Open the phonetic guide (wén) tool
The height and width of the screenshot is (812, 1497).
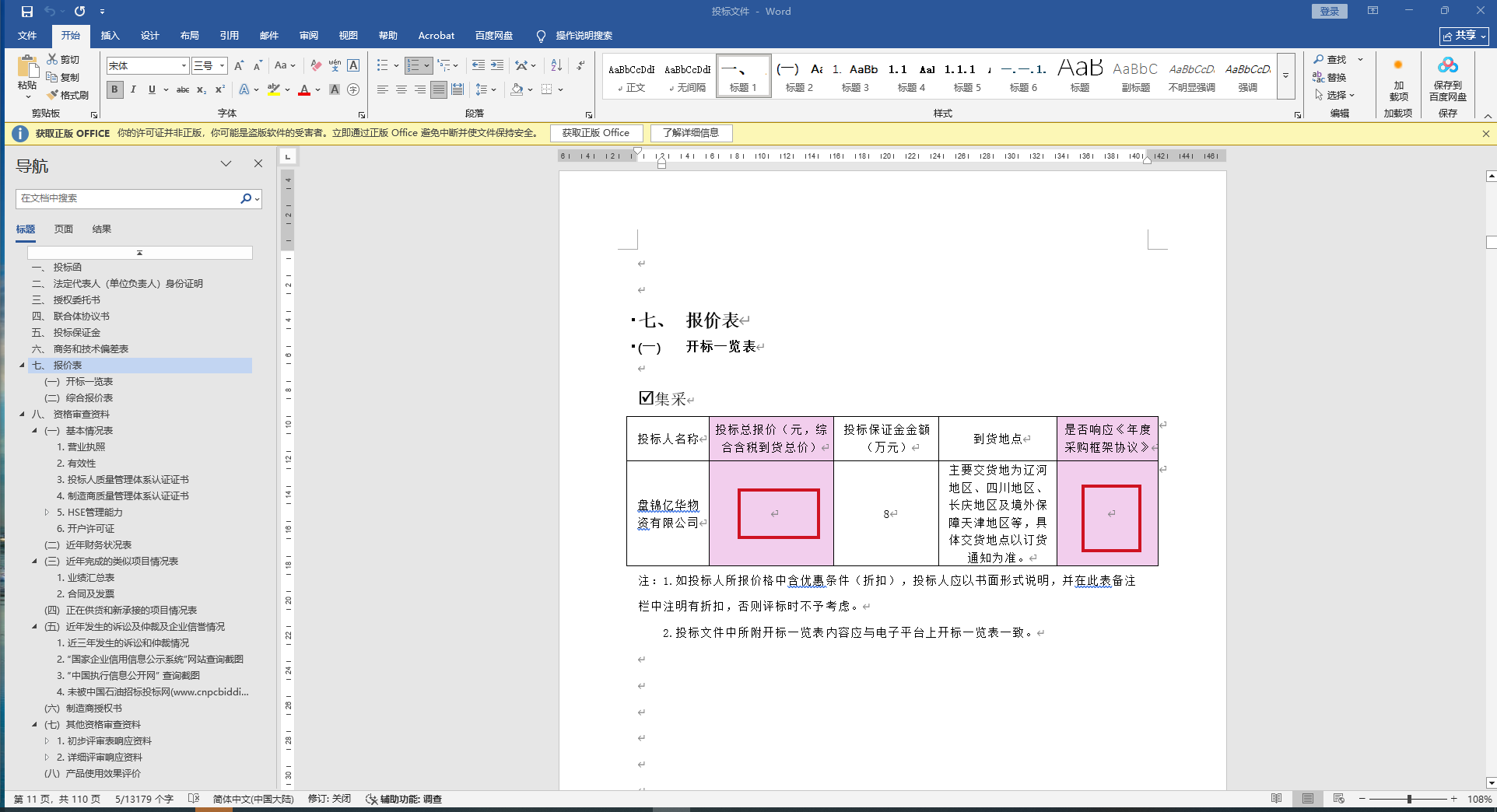pos(335,66)
